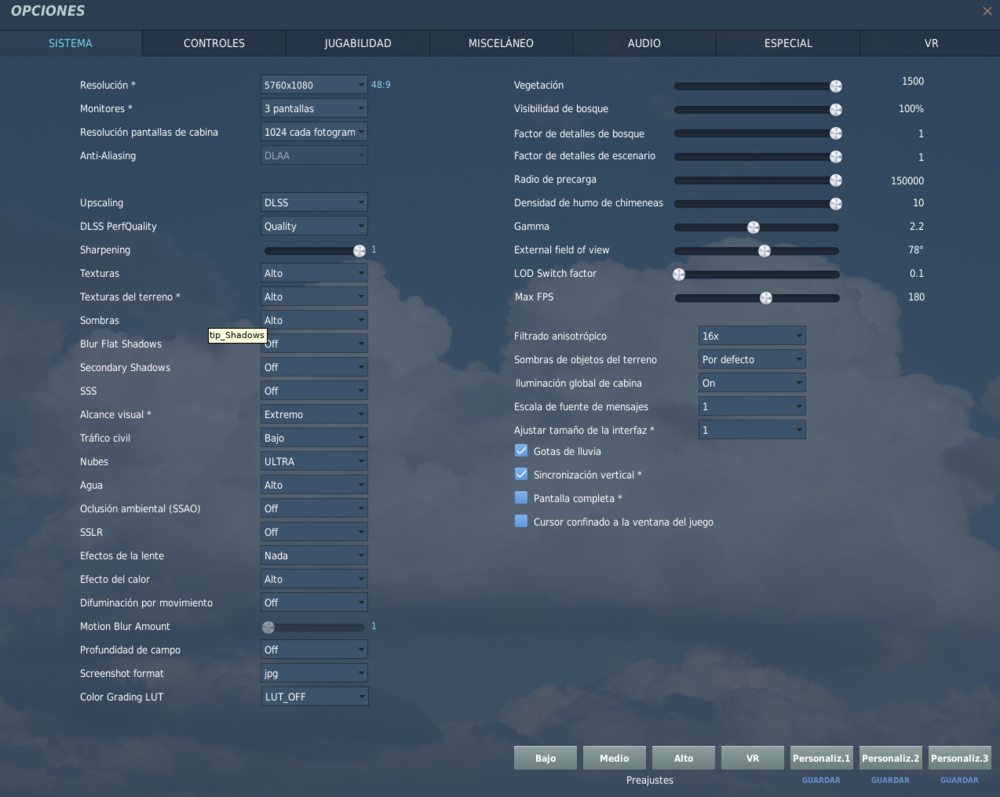1000x797 pixels.
Task: Click GUARDAR under Personaliz.2
Action: pyautogui.click(x=890, y=779)
